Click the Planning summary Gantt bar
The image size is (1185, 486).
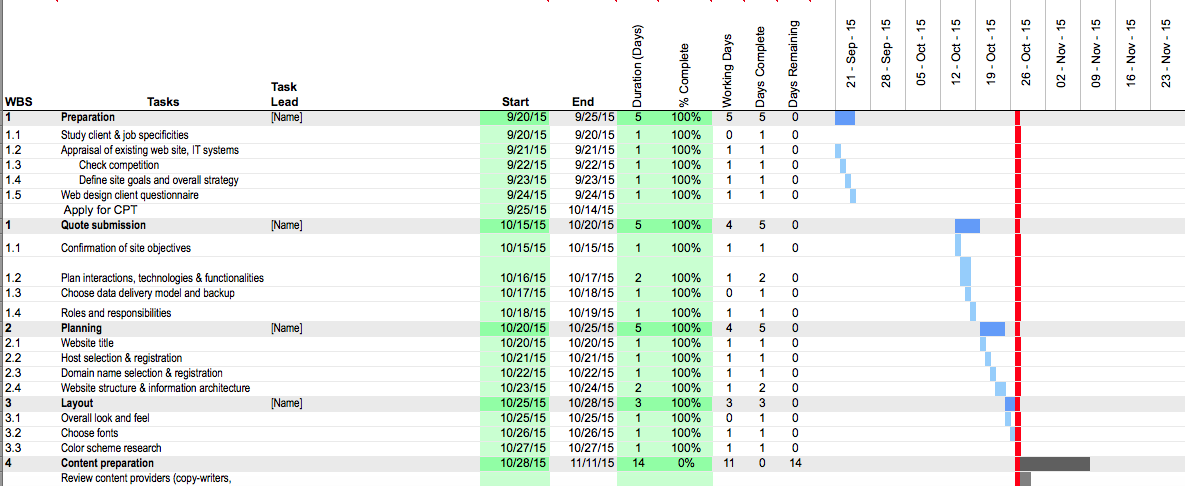coord(992,328)
